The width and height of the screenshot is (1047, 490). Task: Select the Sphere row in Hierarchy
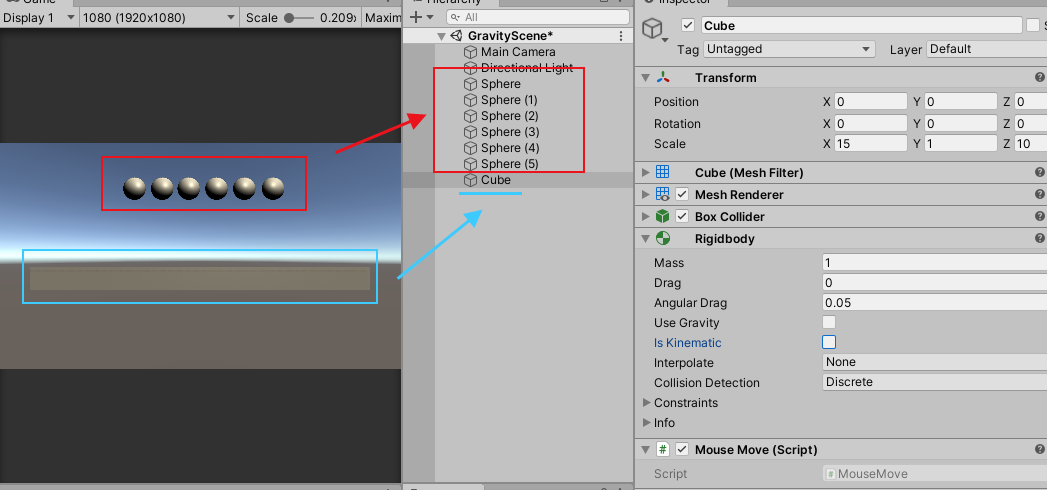point(518,84)
